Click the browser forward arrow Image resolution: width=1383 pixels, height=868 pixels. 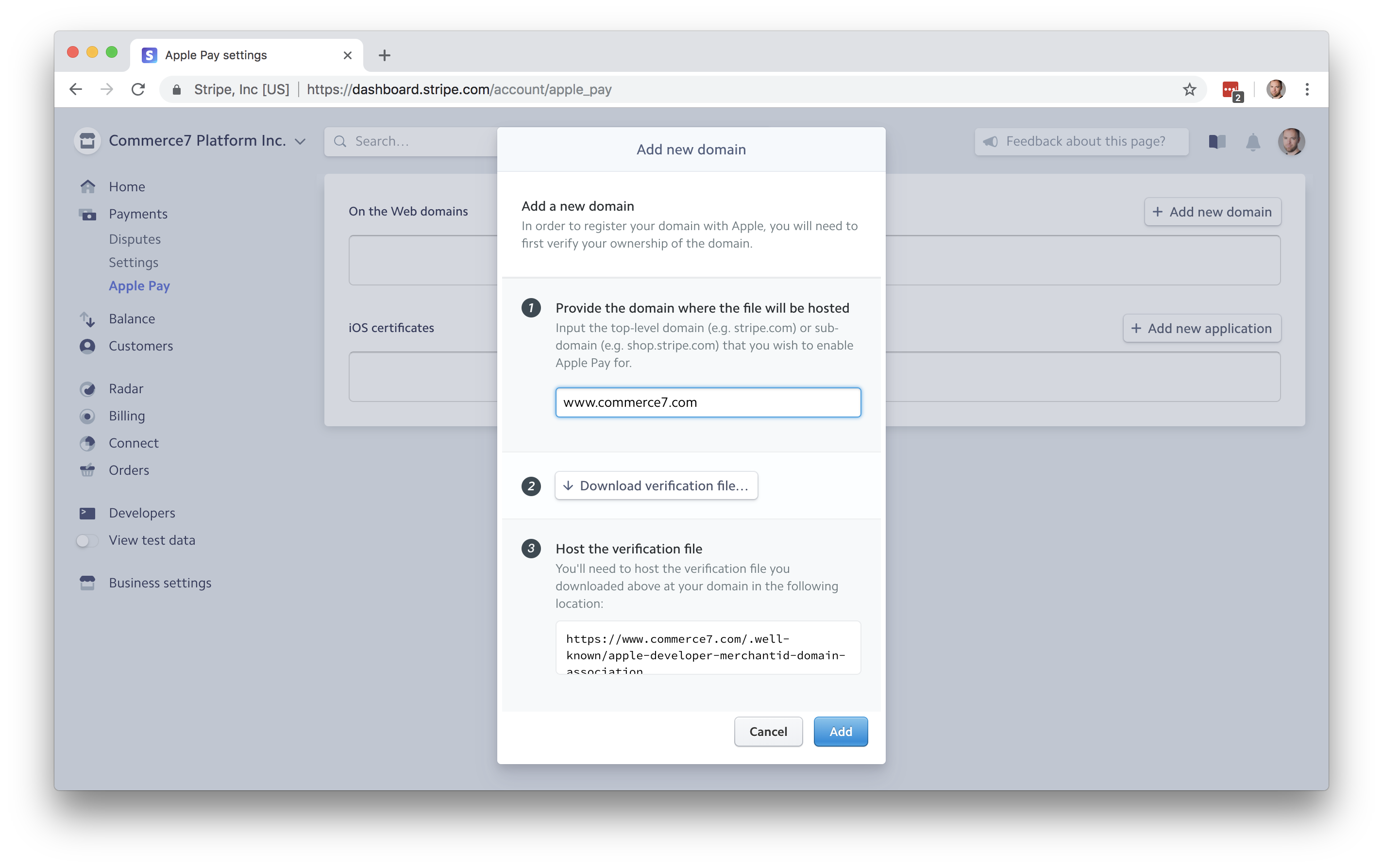[x=107, y=89]
